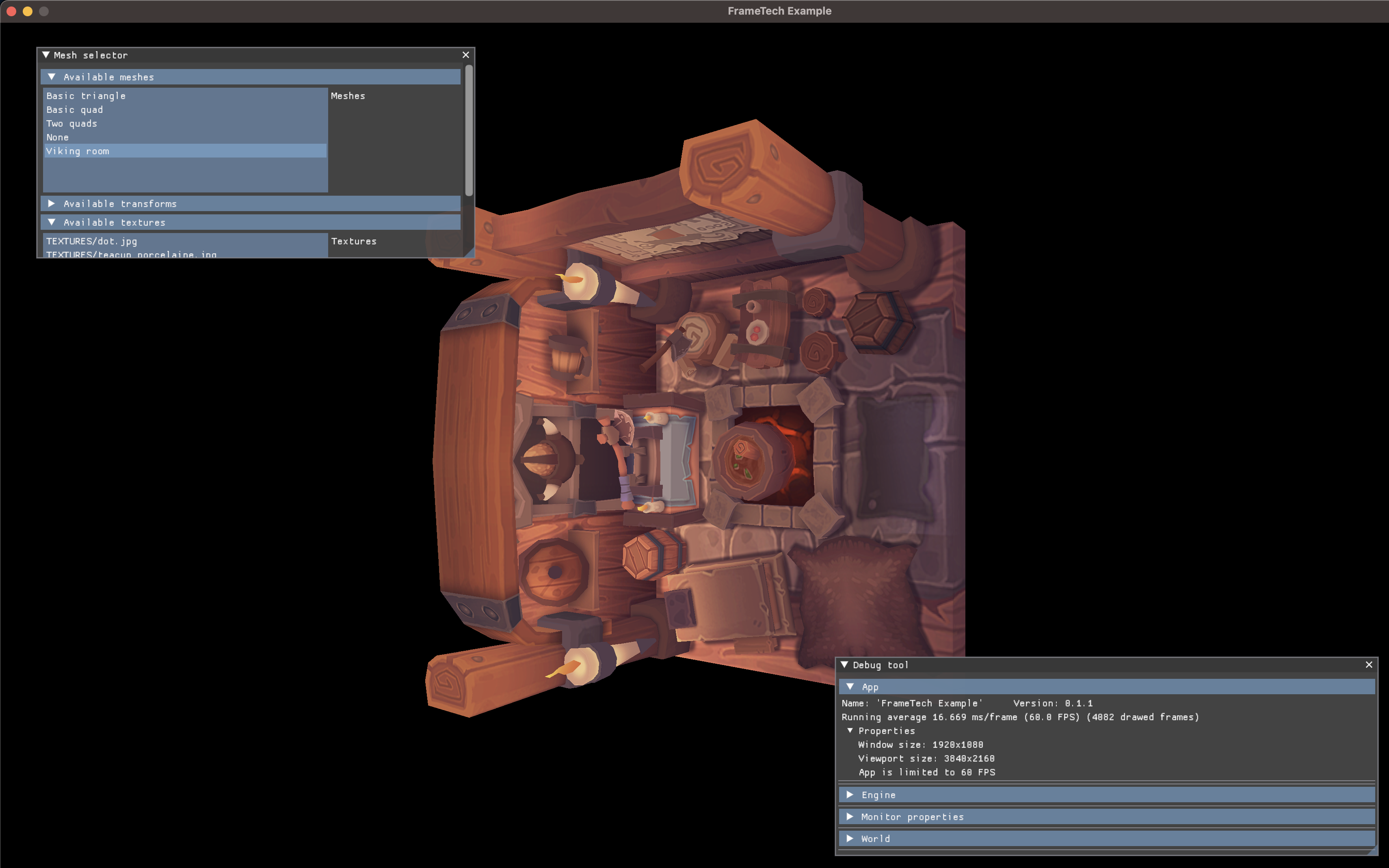Click the Viewport size: 3840x2160 text
1389x868 pixels.
(x=926, y=758)
